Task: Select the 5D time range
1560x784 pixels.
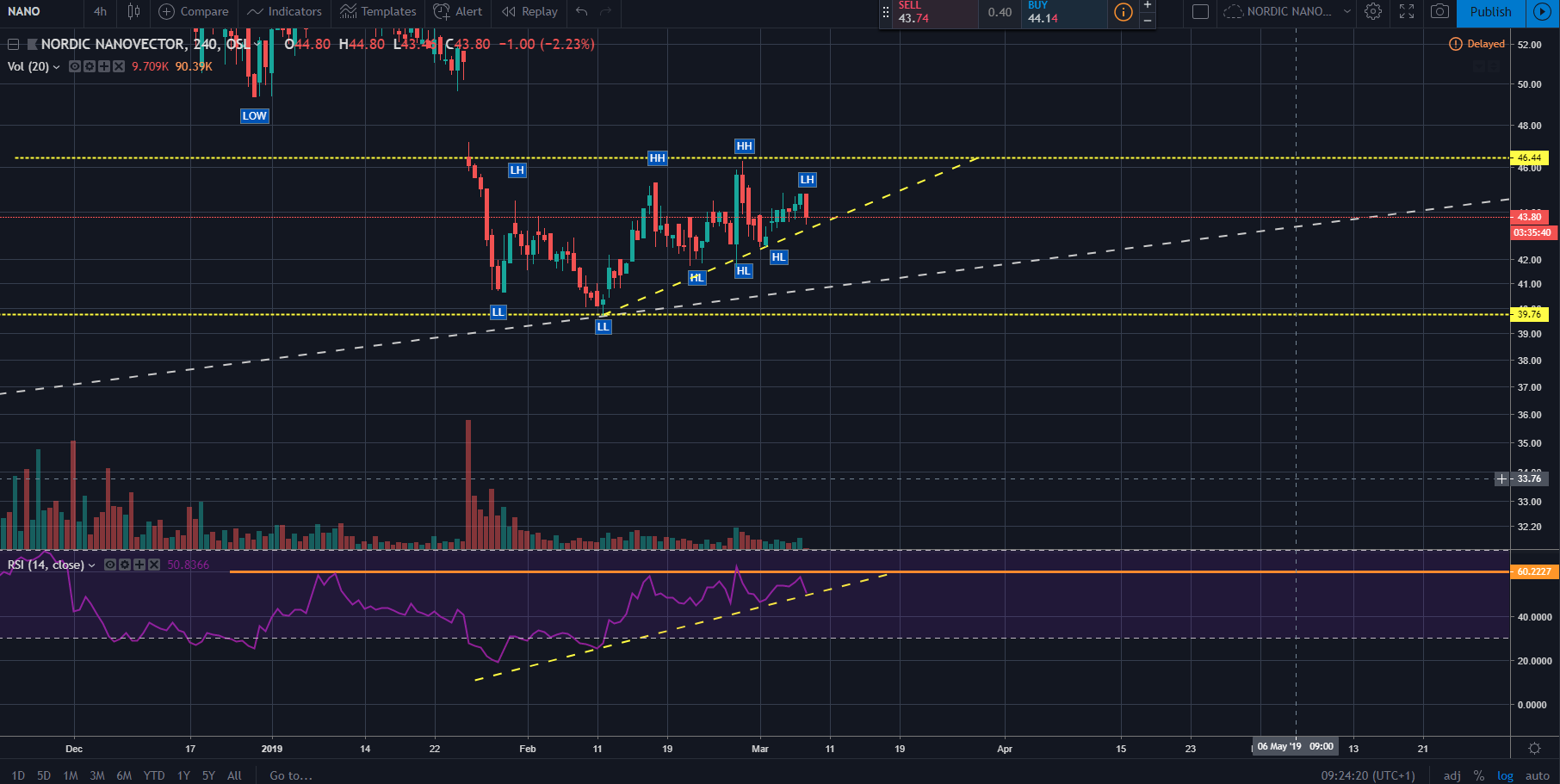Action: coord(44,775)
